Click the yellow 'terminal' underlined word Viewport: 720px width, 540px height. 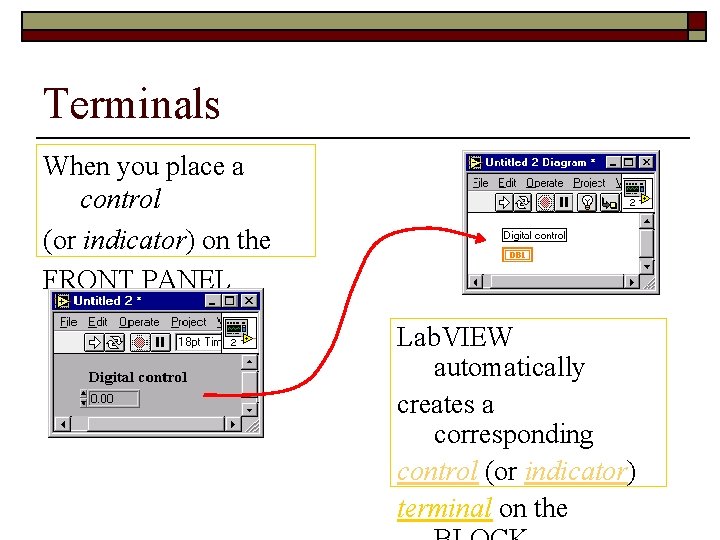[444, 509]
